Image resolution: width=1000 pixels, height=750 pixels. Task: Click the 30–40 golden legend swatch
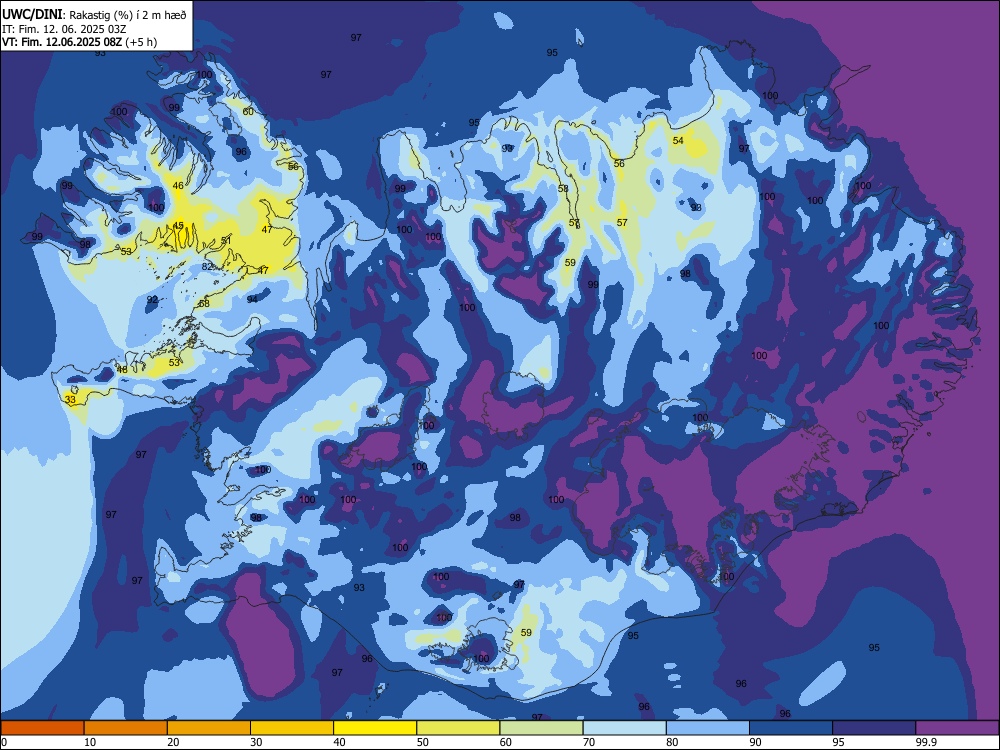click(292, 728)
